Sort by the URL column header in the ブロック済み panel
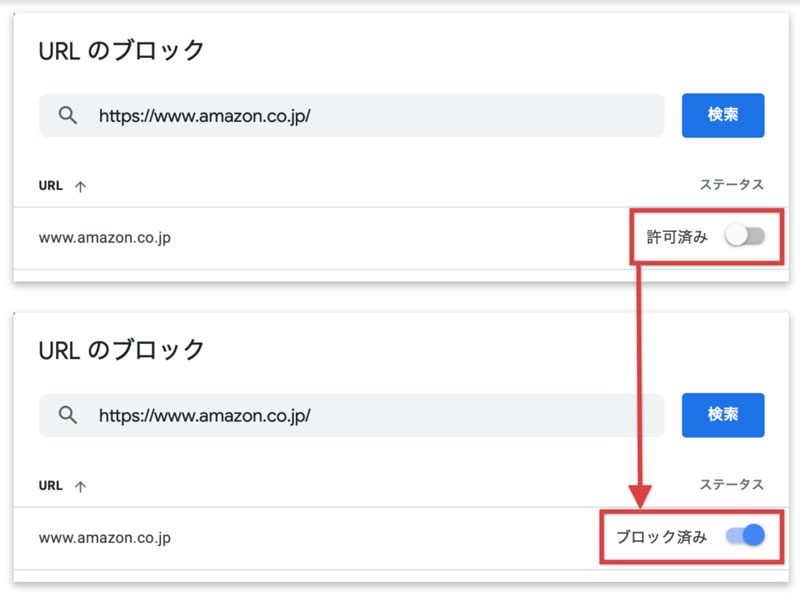The height and width of the screenshot is (596, 800). [51, 485]
